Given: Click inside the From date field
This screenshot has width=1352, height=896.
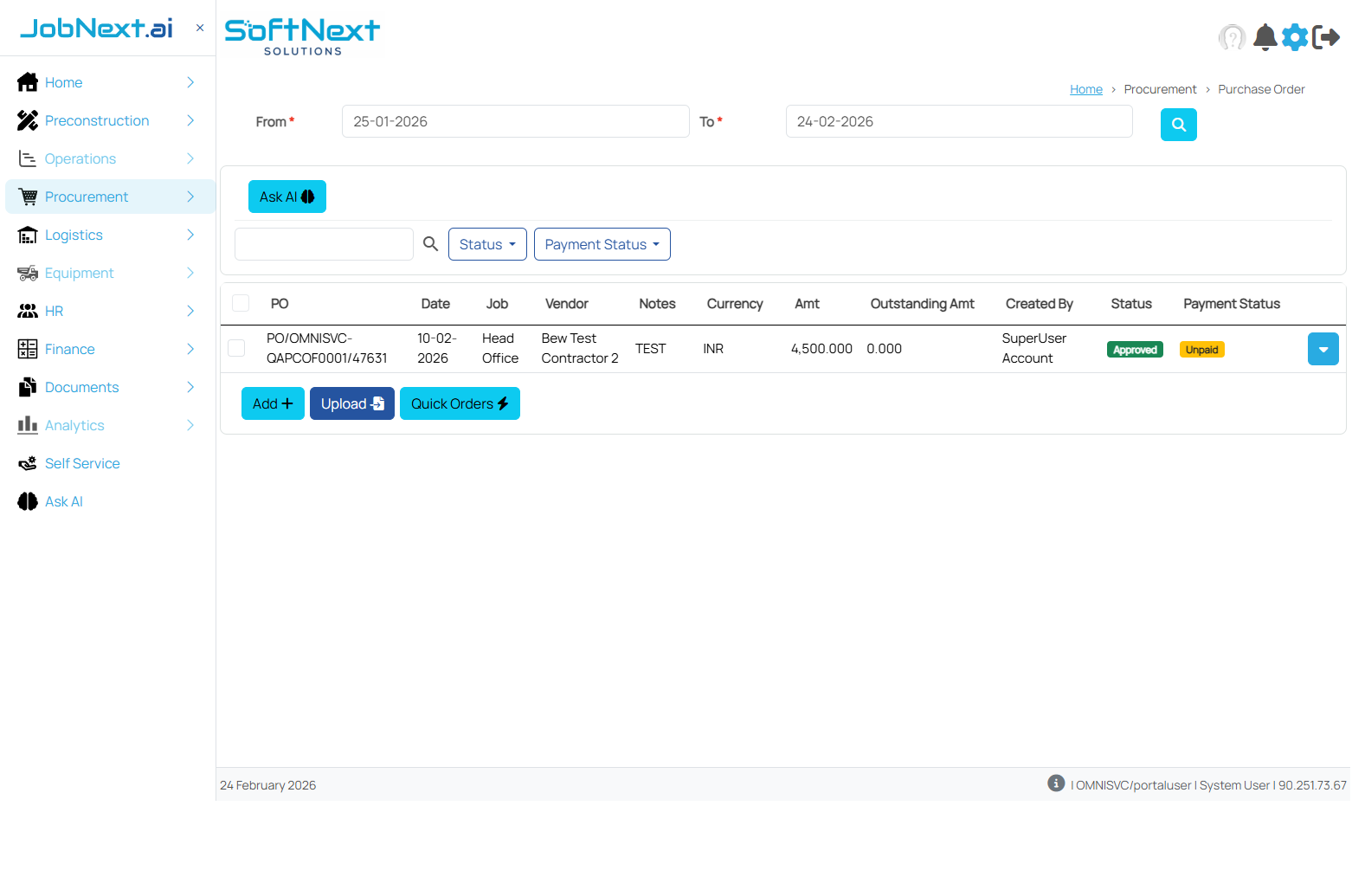Looking at the screenshot, I should [x=515, y=121].
